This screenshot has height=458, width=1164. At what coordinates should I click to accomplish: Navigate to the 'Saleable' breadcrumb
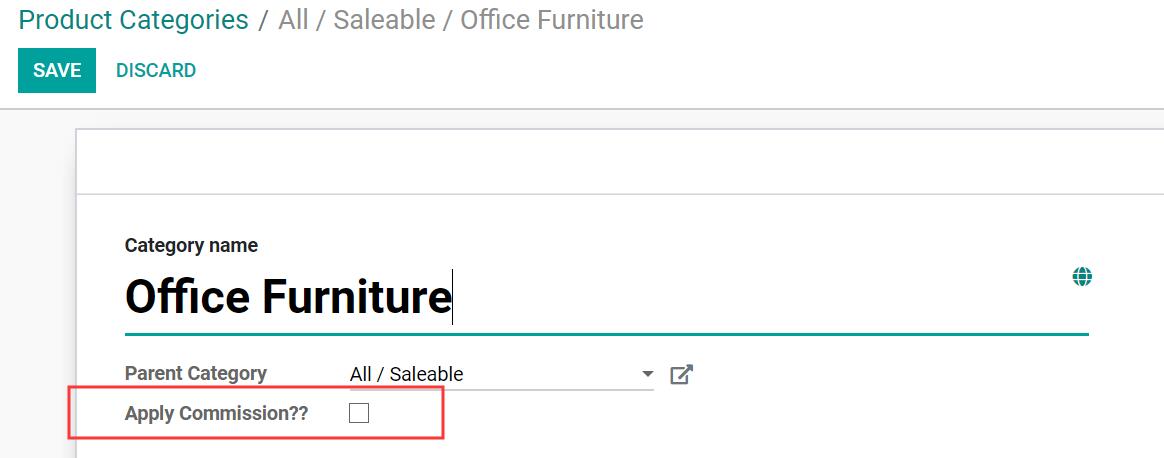(385, 19)
